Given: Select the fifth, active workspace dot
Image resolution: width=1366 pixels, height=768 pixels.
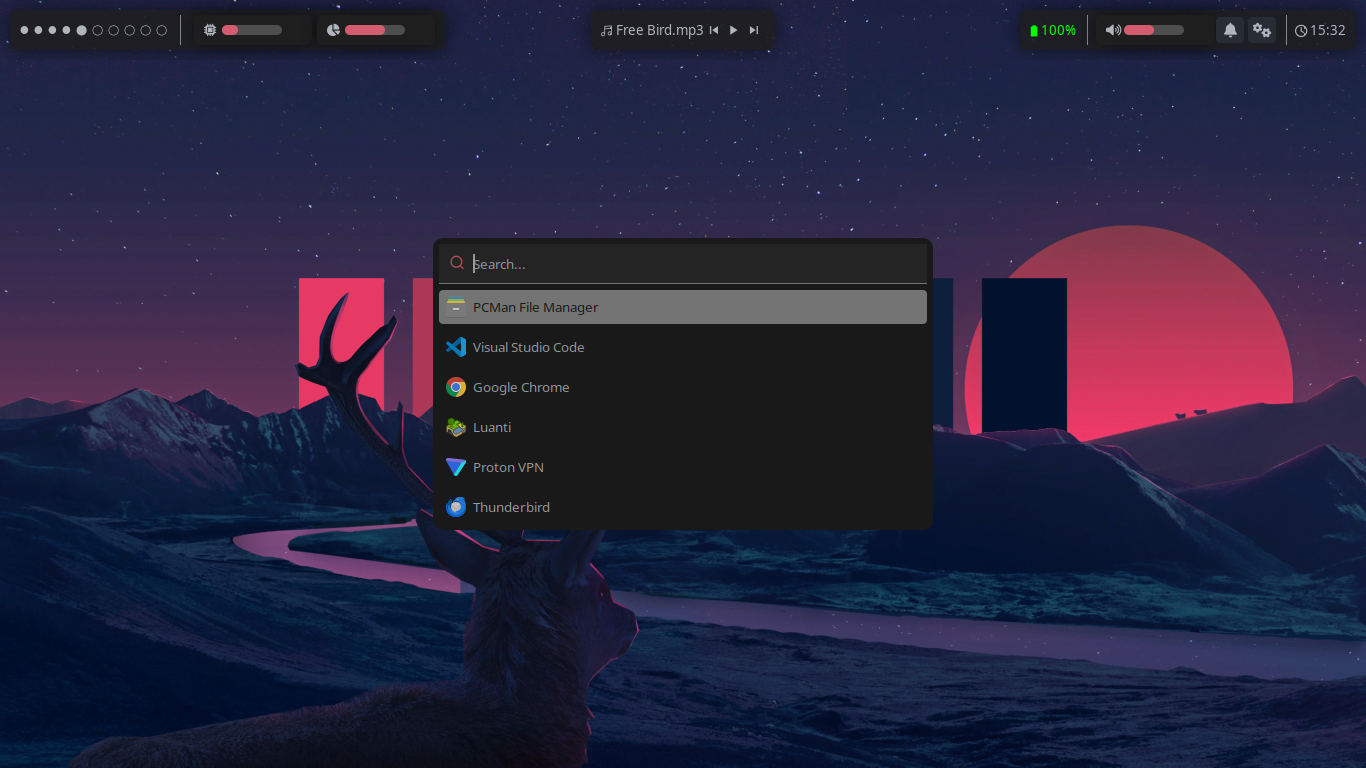Looking at the screenshot, I should pyautogui.click(x=82, y=30).
